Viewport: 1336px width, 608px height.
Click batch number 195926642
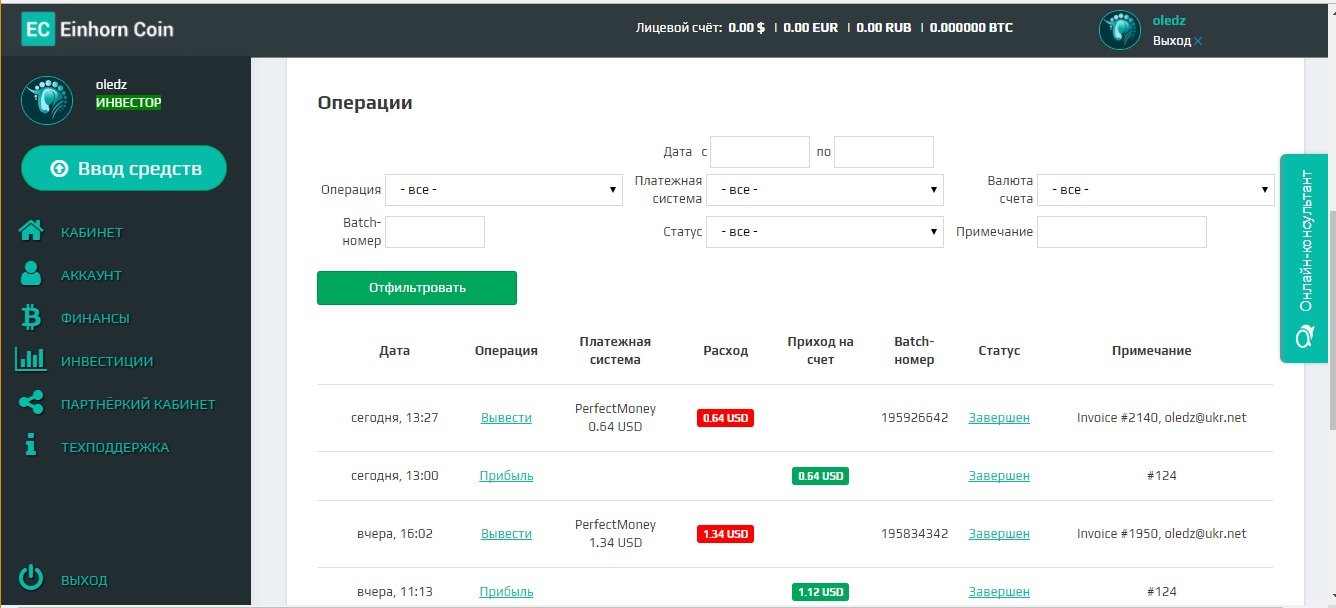[914, 418]
